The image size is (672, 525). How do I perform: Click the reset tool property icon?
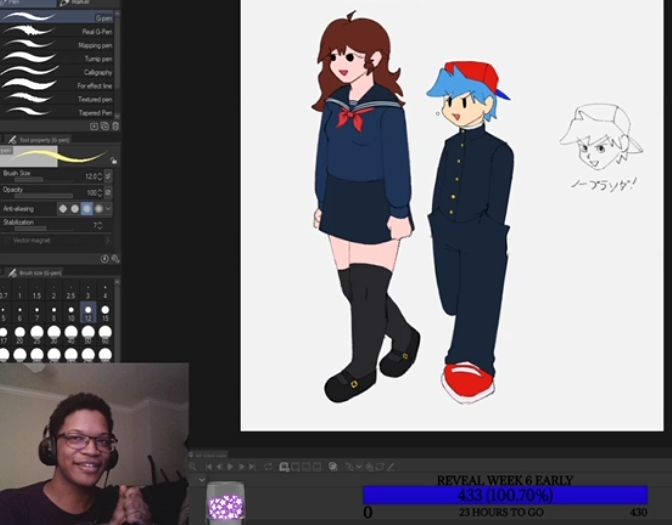tap(104, 258)
